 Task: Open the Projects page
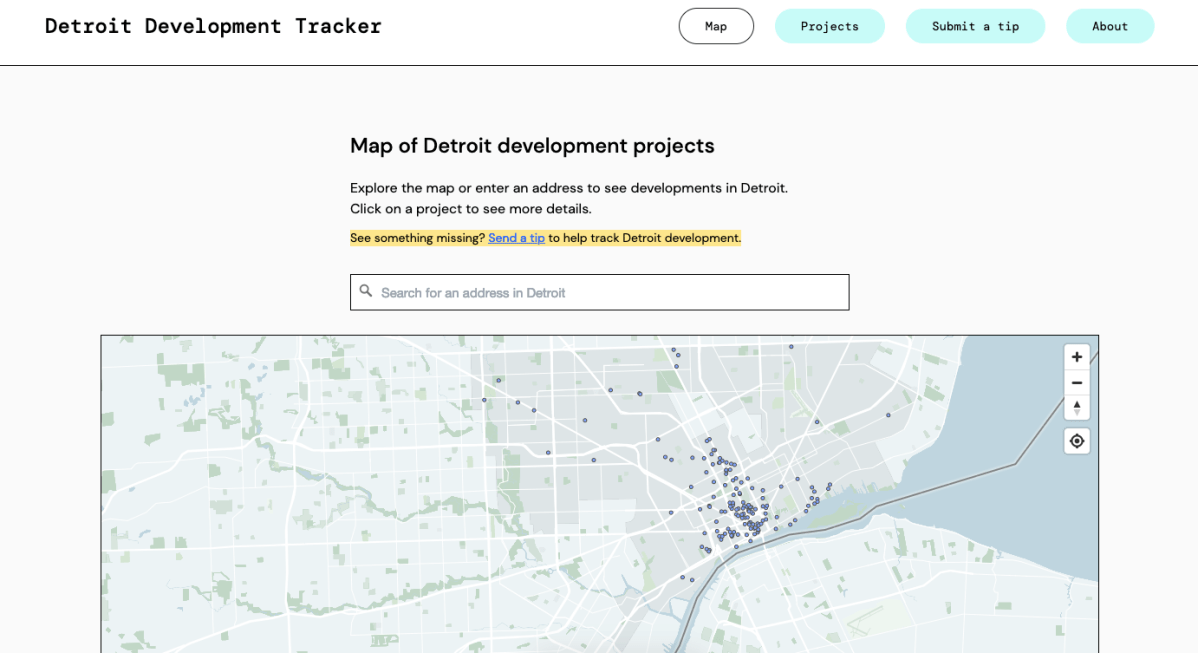pos(830,26)
